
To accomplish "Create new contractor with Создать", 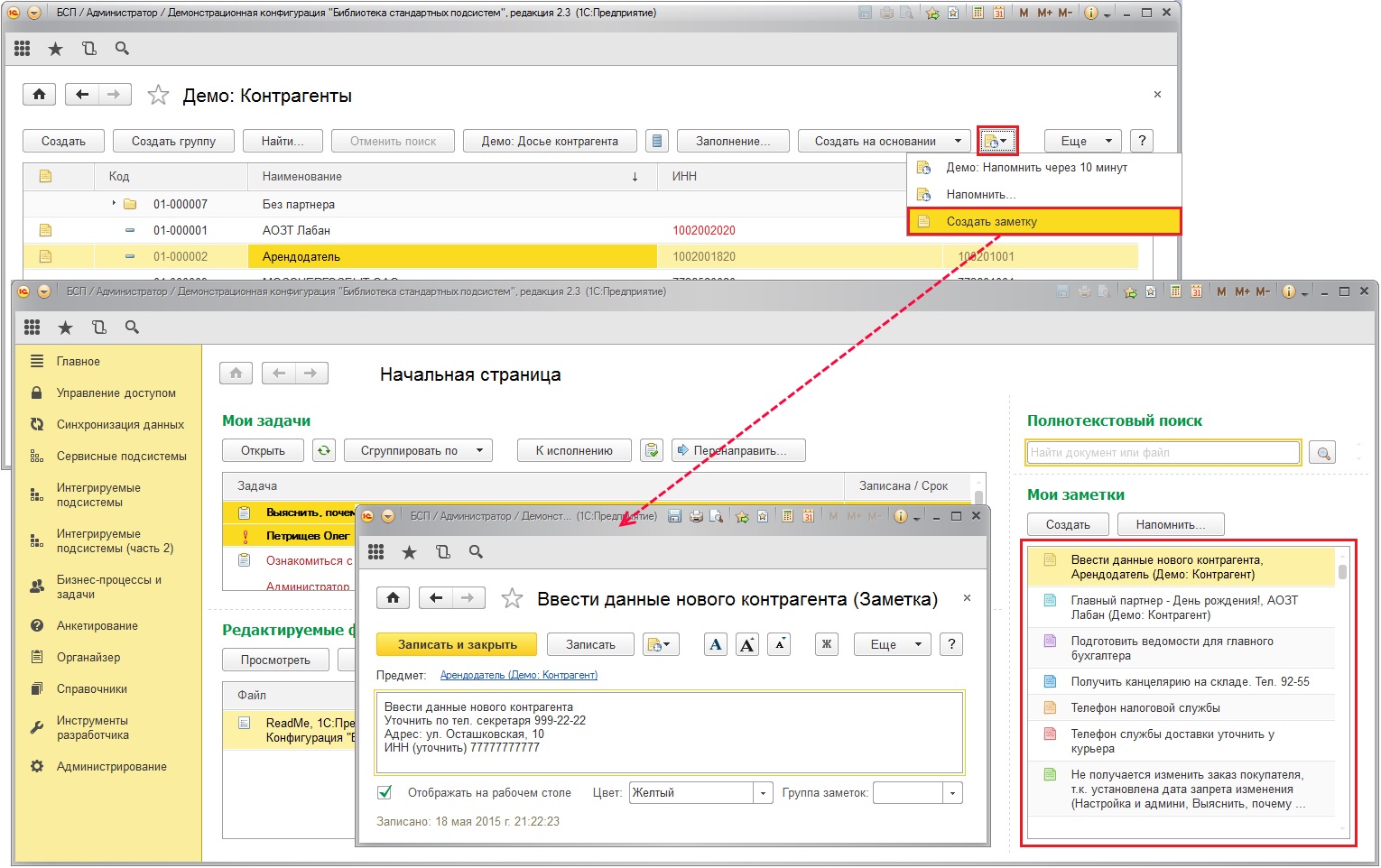I will click(63, 141).
